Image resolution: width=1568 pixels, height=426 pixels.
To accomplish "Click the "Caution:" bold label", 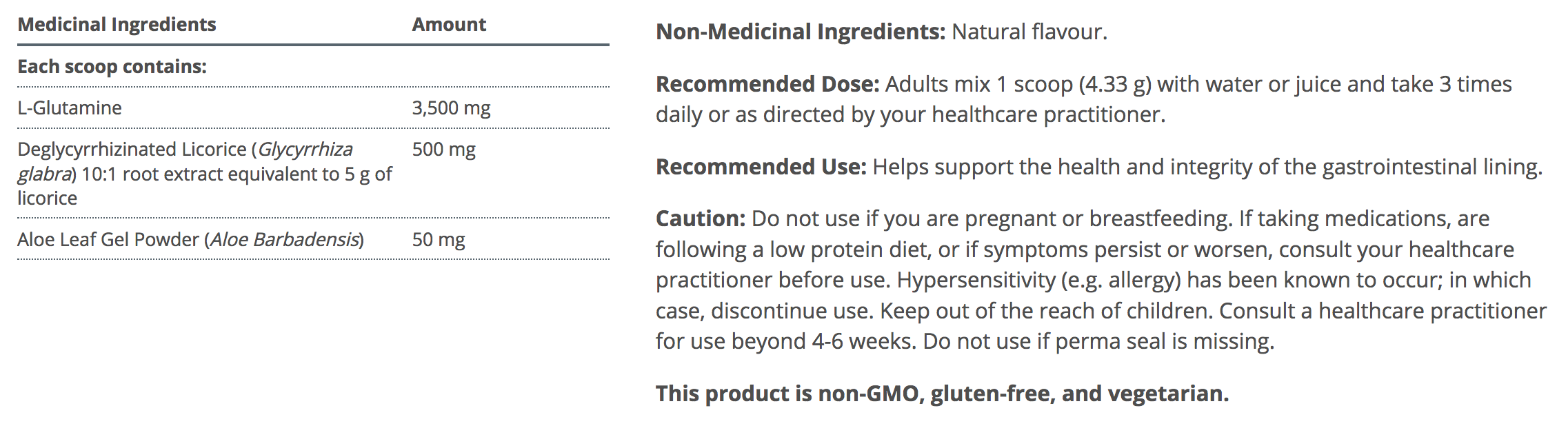I will (701, 219).
